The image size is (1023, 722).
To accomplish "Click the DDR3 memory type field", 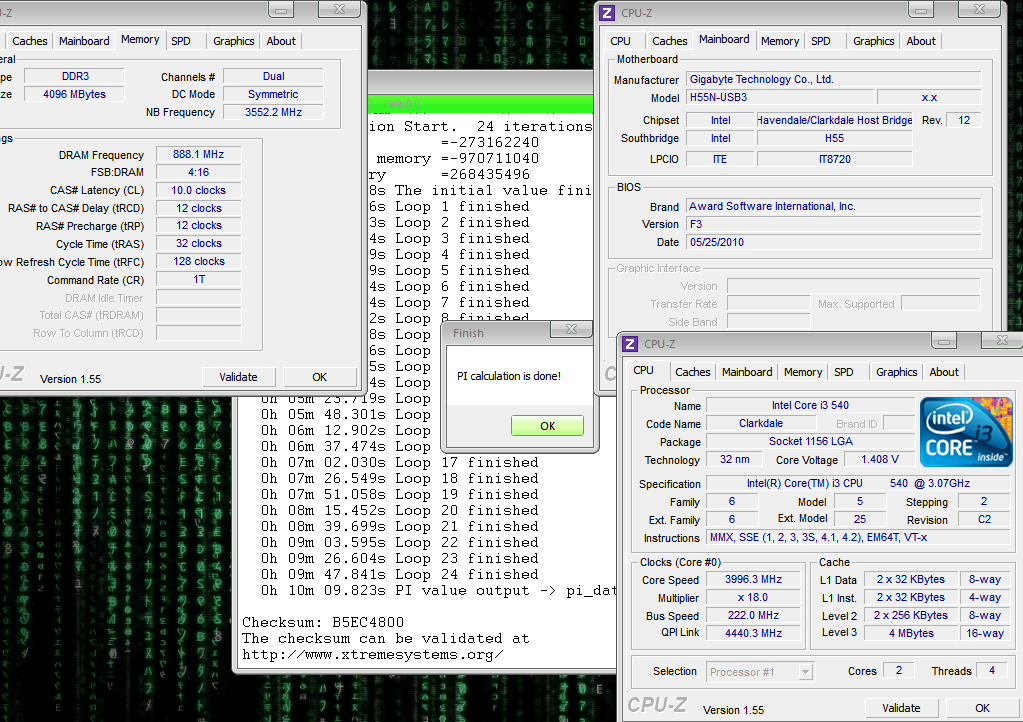I will [75, 76].
